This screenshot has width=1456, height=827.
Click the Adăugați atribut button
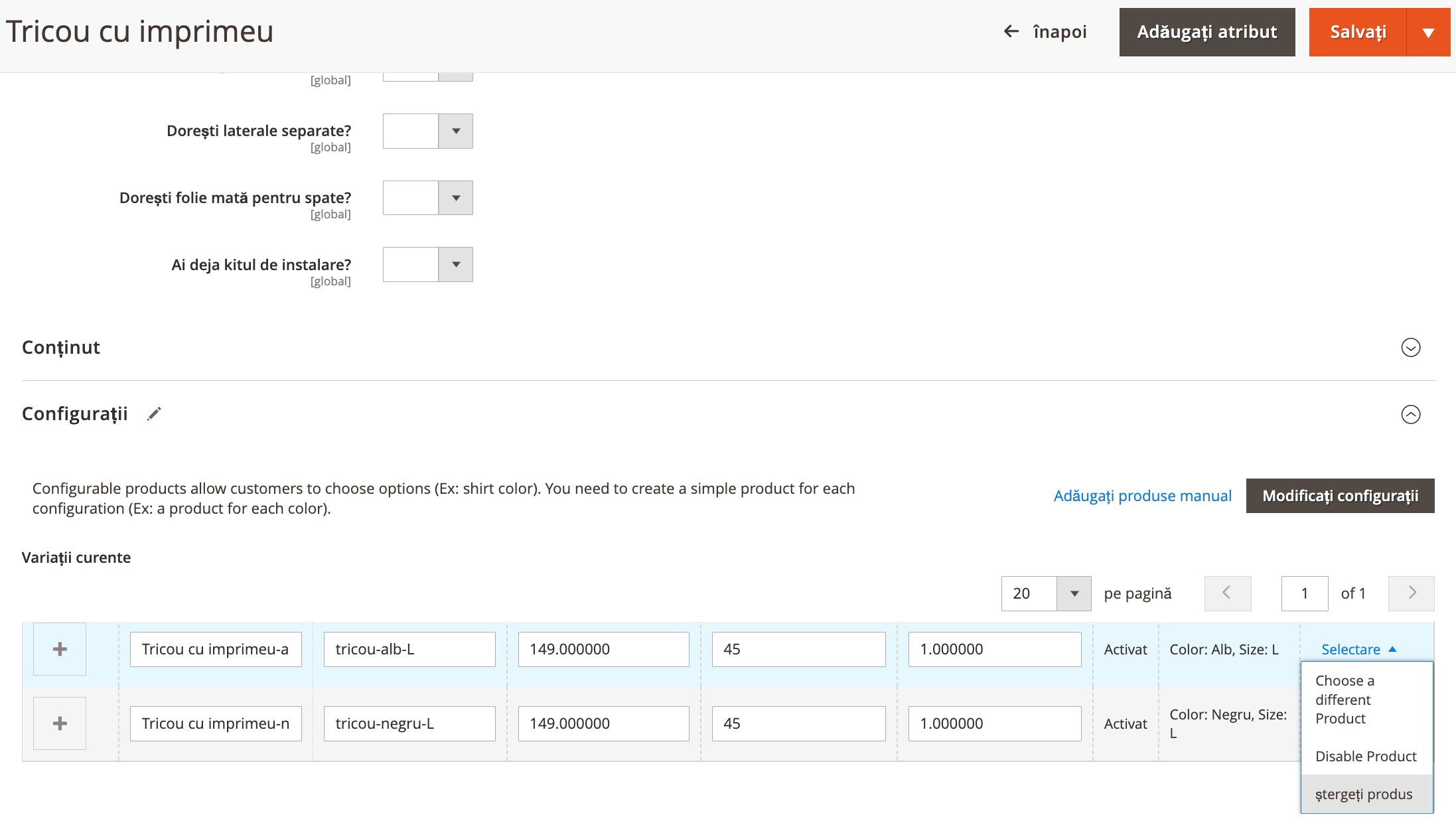click(1207, 32)
